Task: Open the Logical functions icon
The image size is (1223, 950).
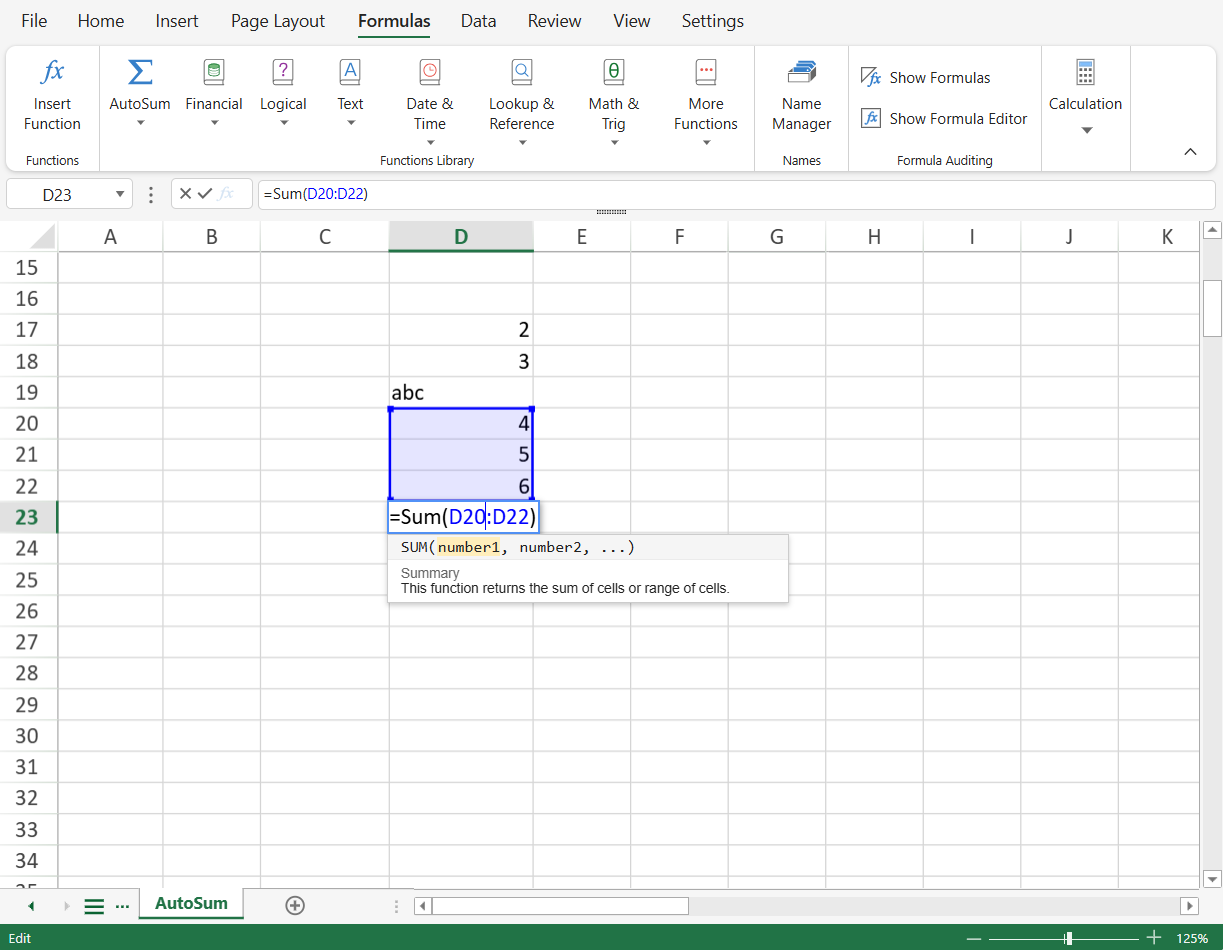Action: pyautogui.click(x=283, y=72)
